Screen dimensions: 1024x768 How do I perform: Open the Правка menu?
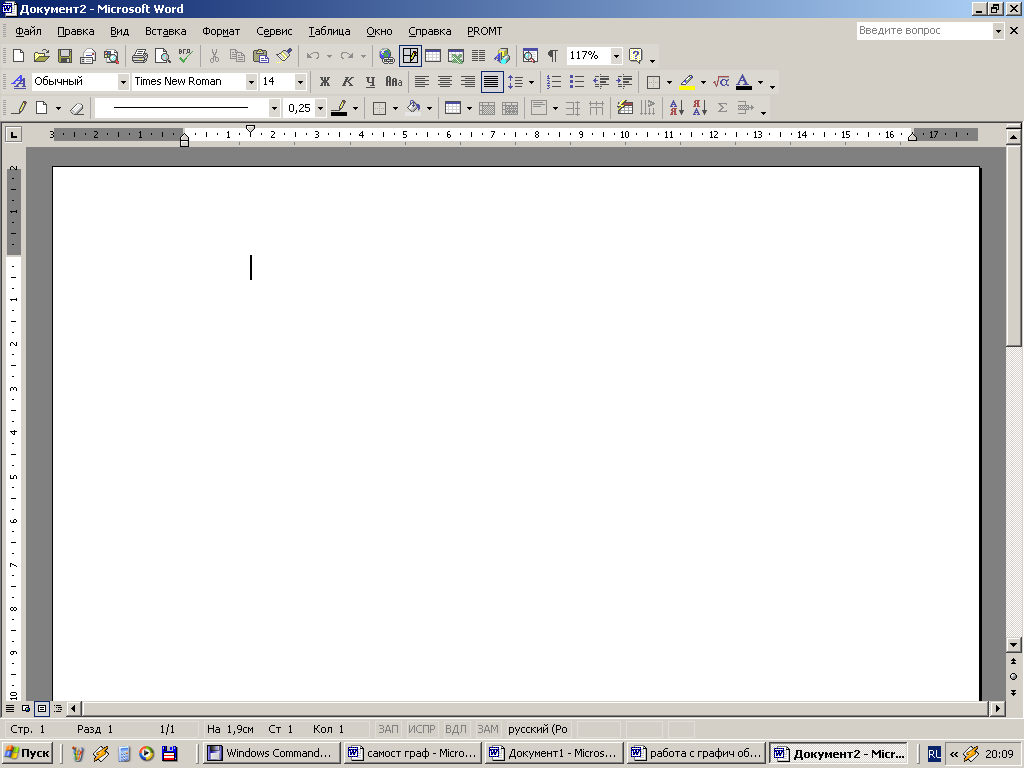point(76,31)
